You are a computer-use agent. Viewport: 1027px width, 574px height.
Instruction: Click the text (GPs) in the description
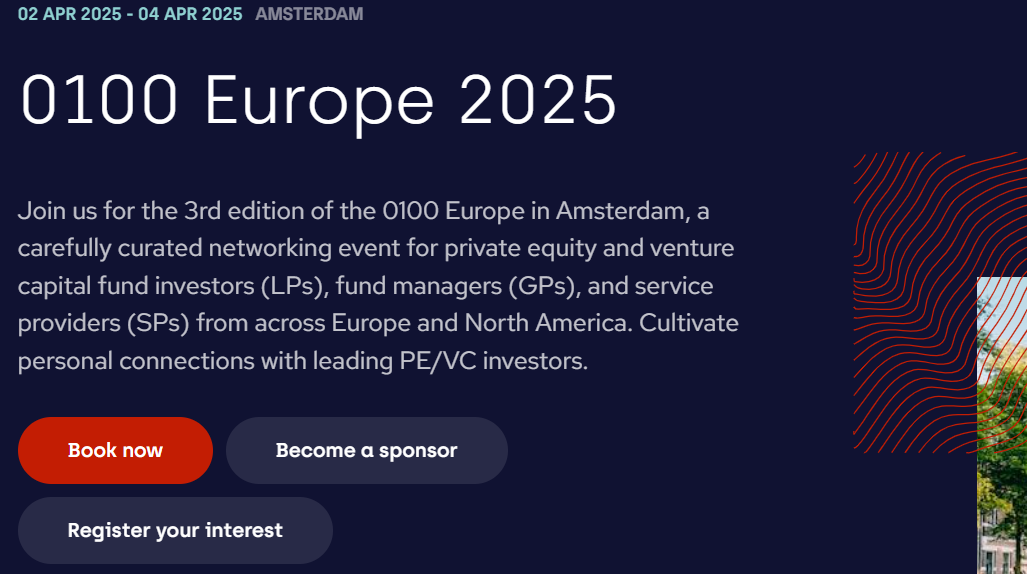tap(545, 286)
